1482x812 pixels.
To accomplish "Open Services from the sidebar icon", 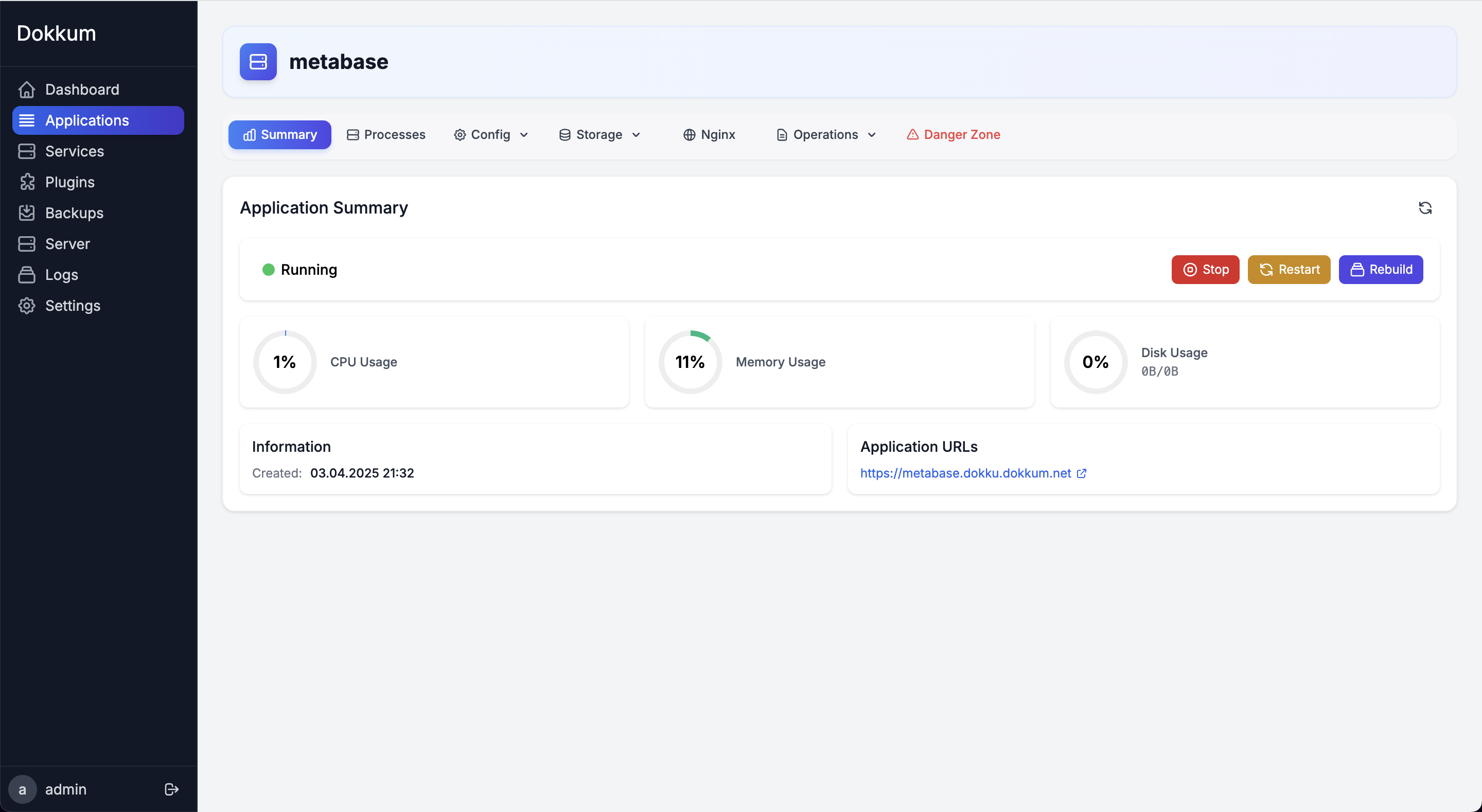I will click(x=27, y=151).
